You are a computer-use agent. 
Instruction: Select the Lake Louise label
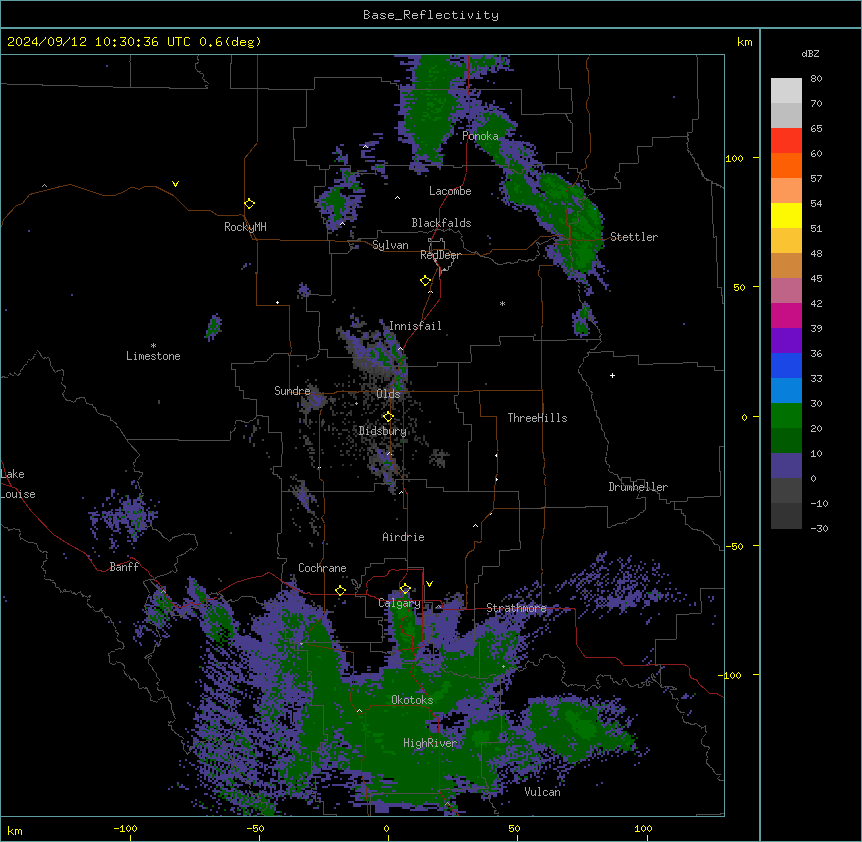[x=18, y=484]
